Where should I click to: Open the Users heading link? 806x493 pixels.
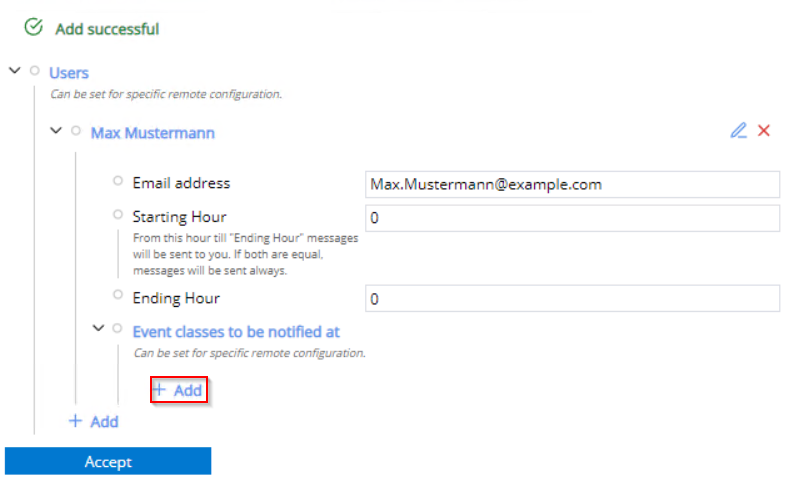[69, 73]
